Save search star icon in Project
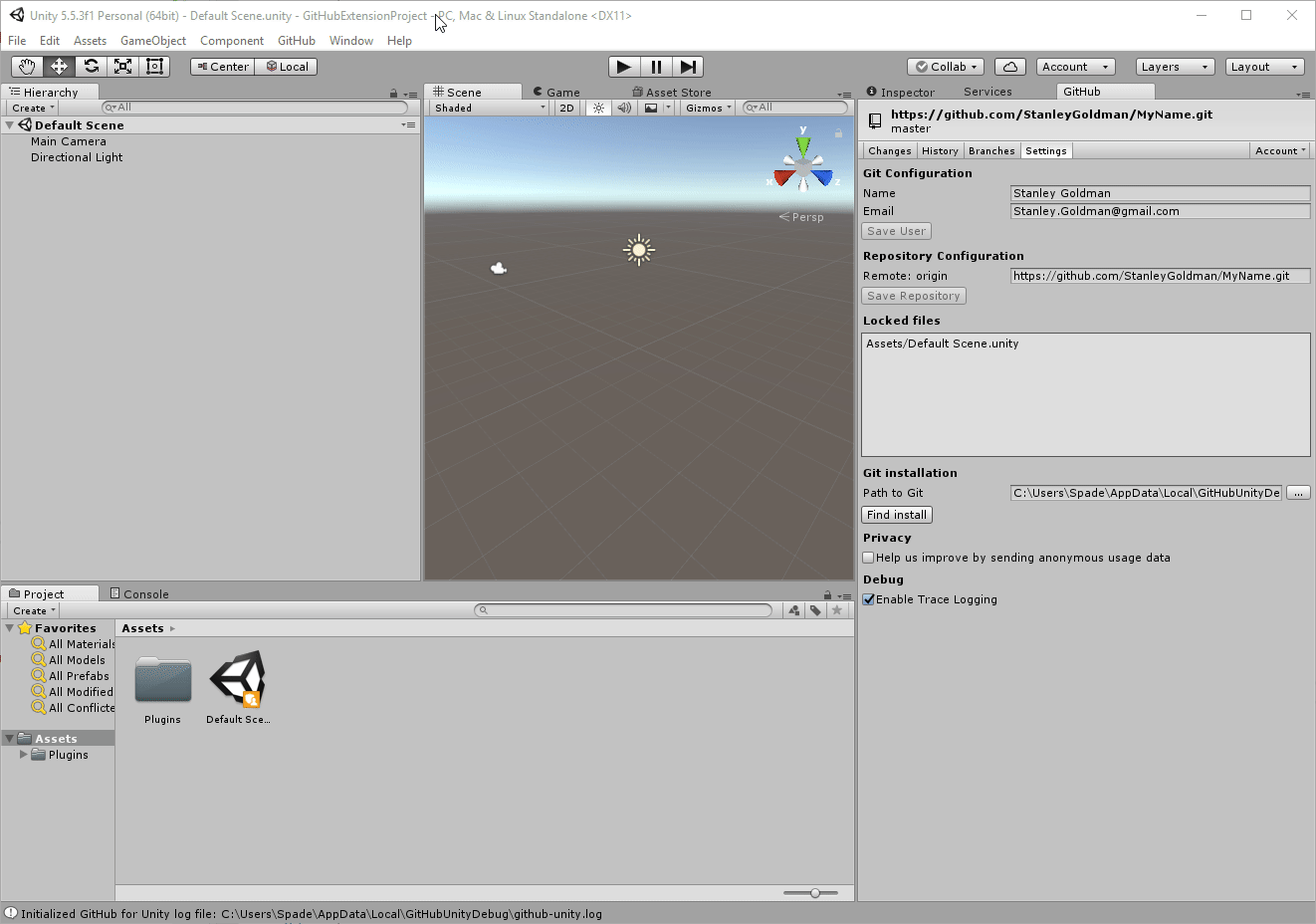Screen dimensions: 1316x924 tap(837, 610)
